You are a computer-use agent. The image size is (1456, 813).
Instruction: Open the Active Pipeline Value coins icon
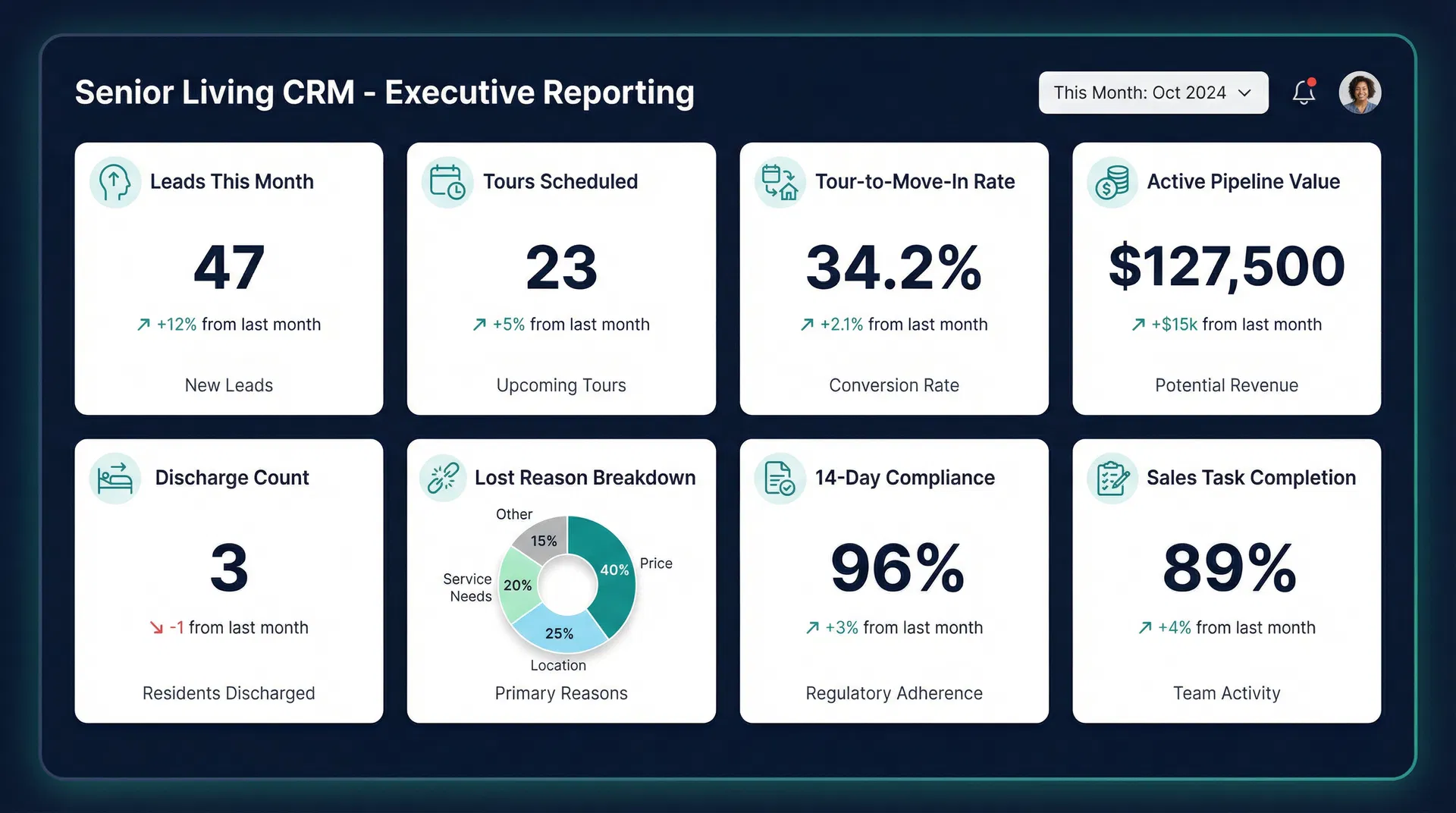coord(1112,182)
